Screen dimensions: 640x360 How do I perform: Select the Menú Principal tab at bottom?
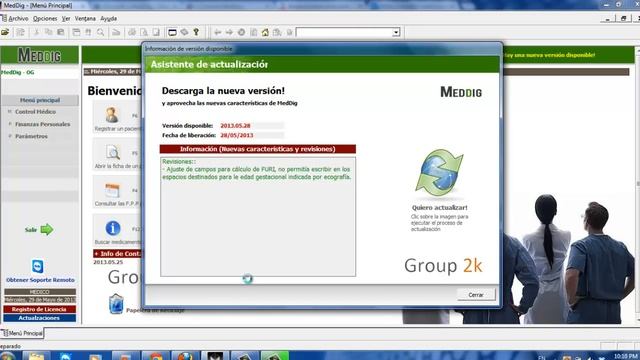click(22, 333)
